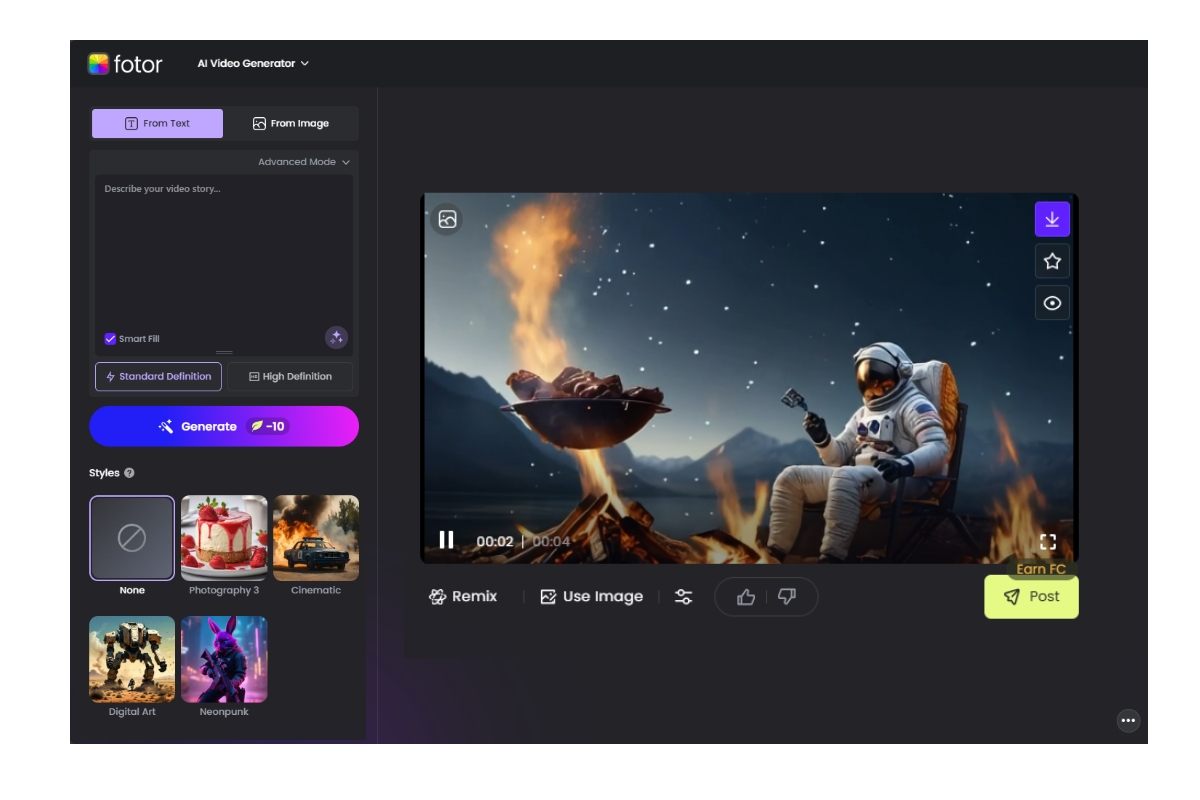Toggle the Smart Fill checkbox
Image resolution: width=1200 pixels, height=800 pixels.
(x=110, y=339)
